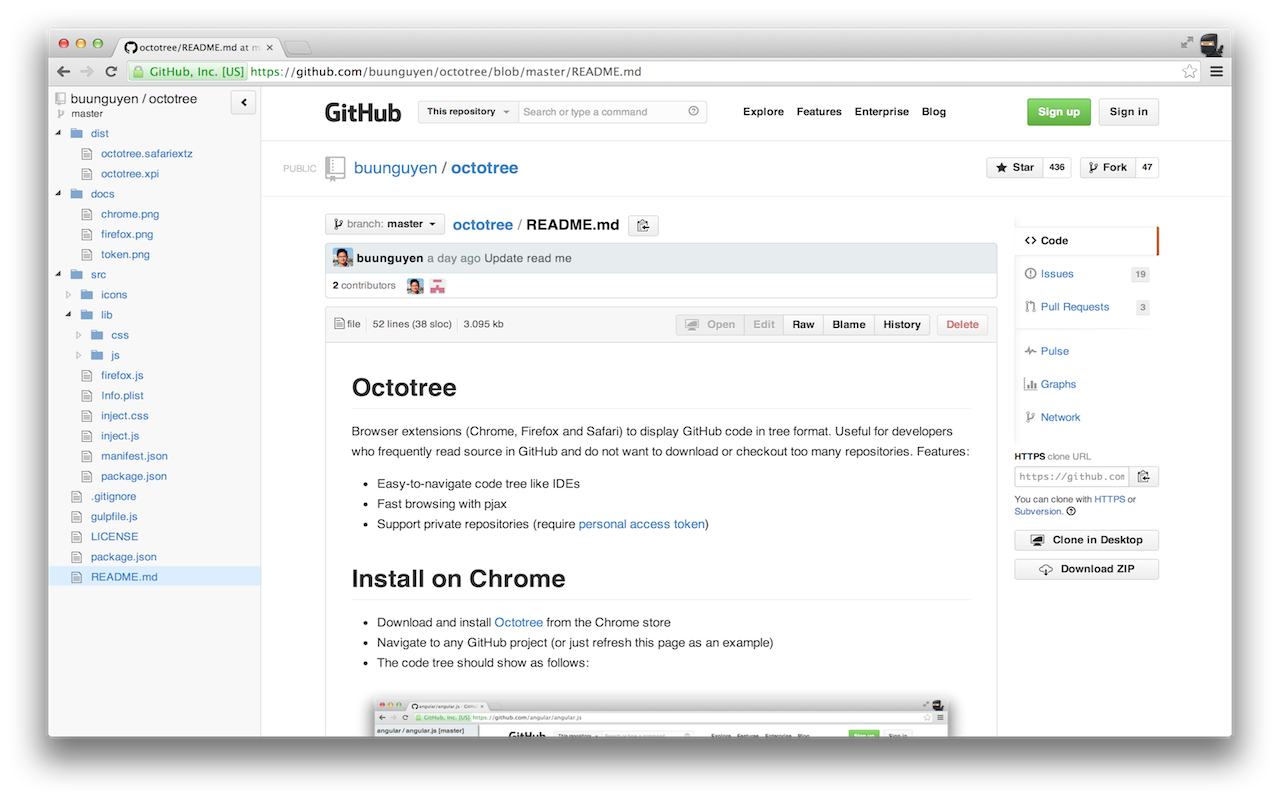Viewport: 1280px width, 800px height.
Task: Open the Blame view
Action: (849, 325)
